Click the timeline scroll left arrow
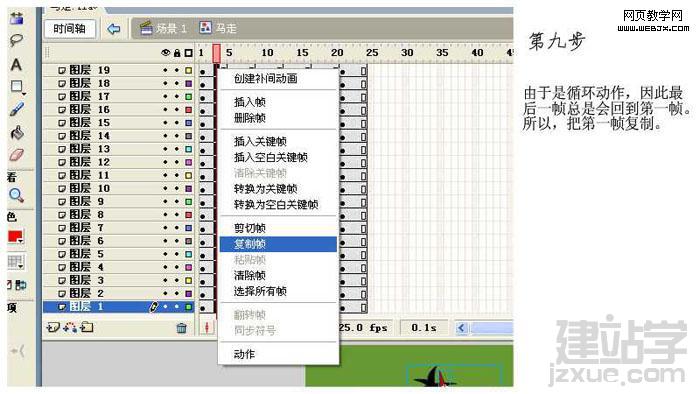700x394 pixels. tap(461, 328)
